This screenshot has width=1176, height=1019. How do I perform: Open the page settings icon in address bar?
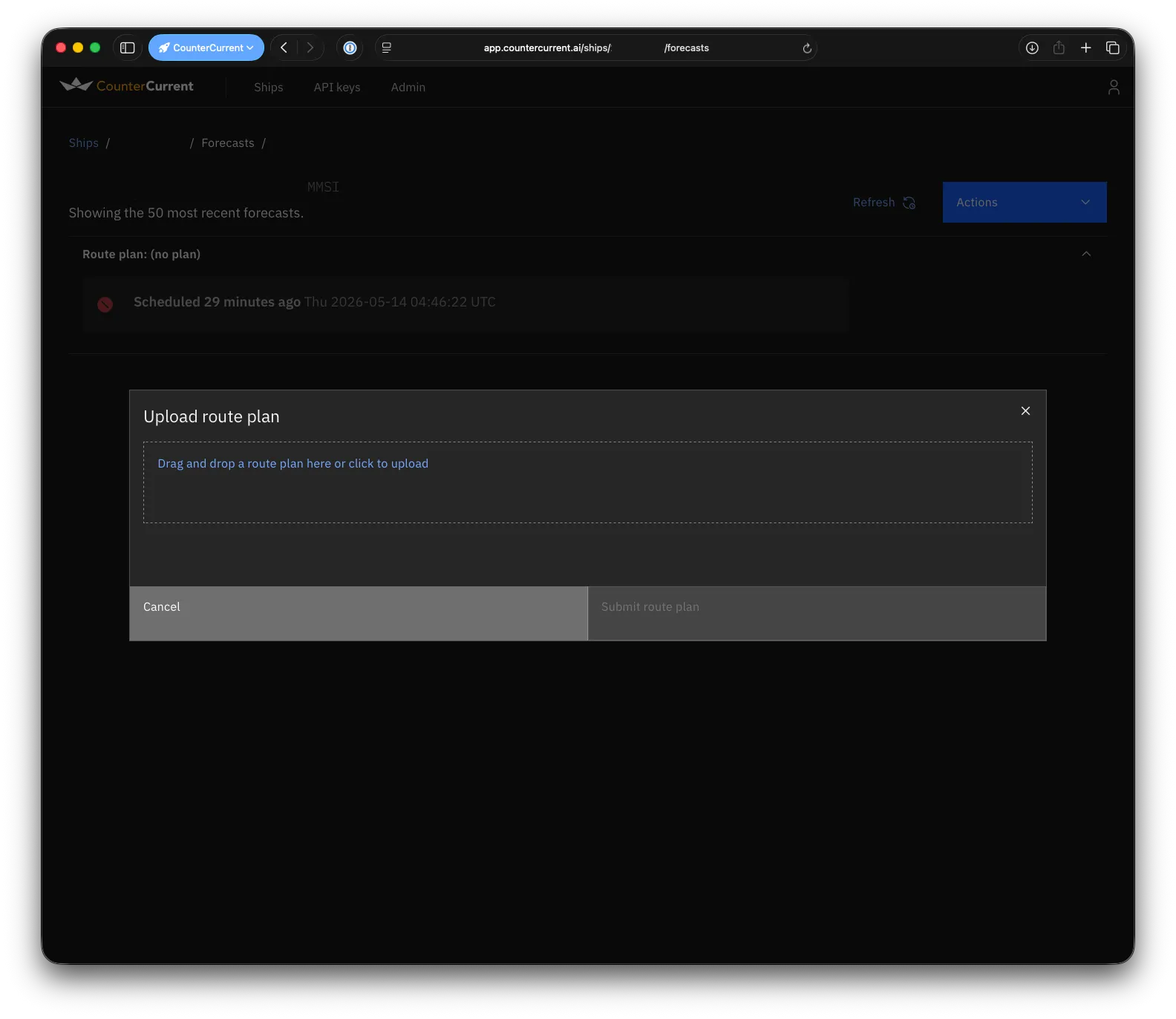click(x=387, y=47)
